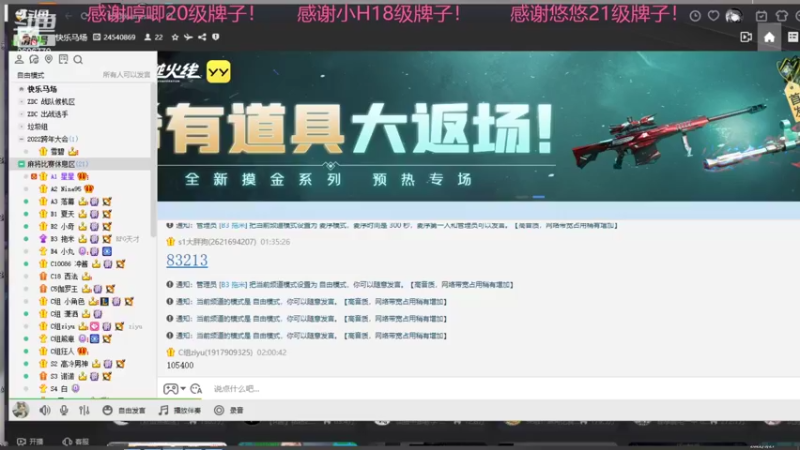The width and height of the screenshot is (800, 450).
Task: Click the channel list vertical scrollbar
Action: tap(153, 158)
